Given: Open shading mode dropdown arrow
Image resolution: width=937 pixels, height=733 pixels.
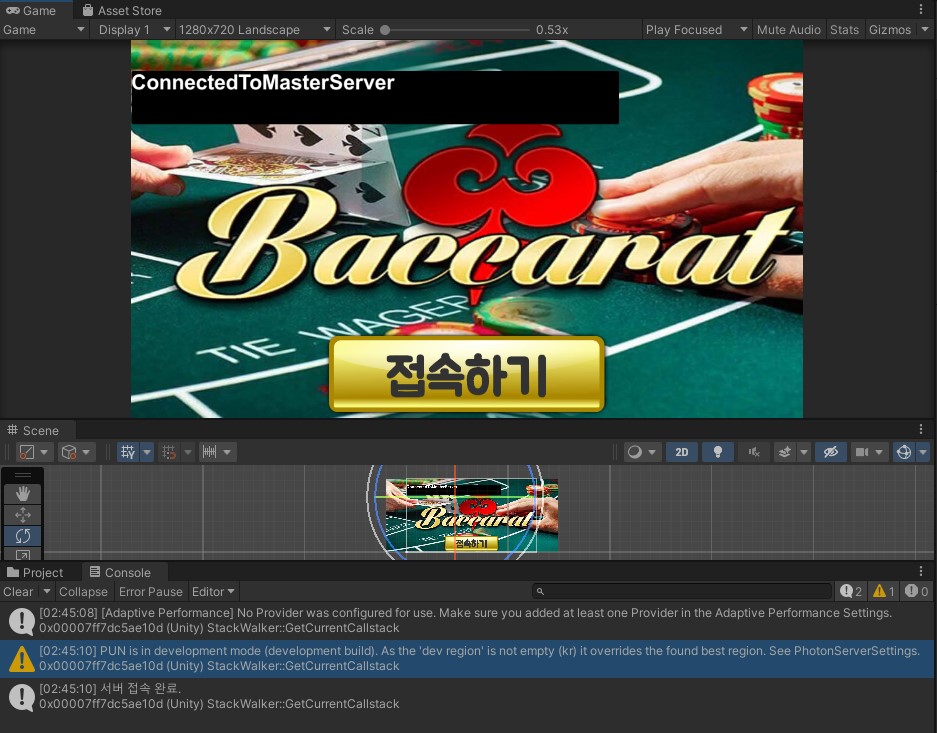Looking at the screenshot, I should tap(651, 452).
